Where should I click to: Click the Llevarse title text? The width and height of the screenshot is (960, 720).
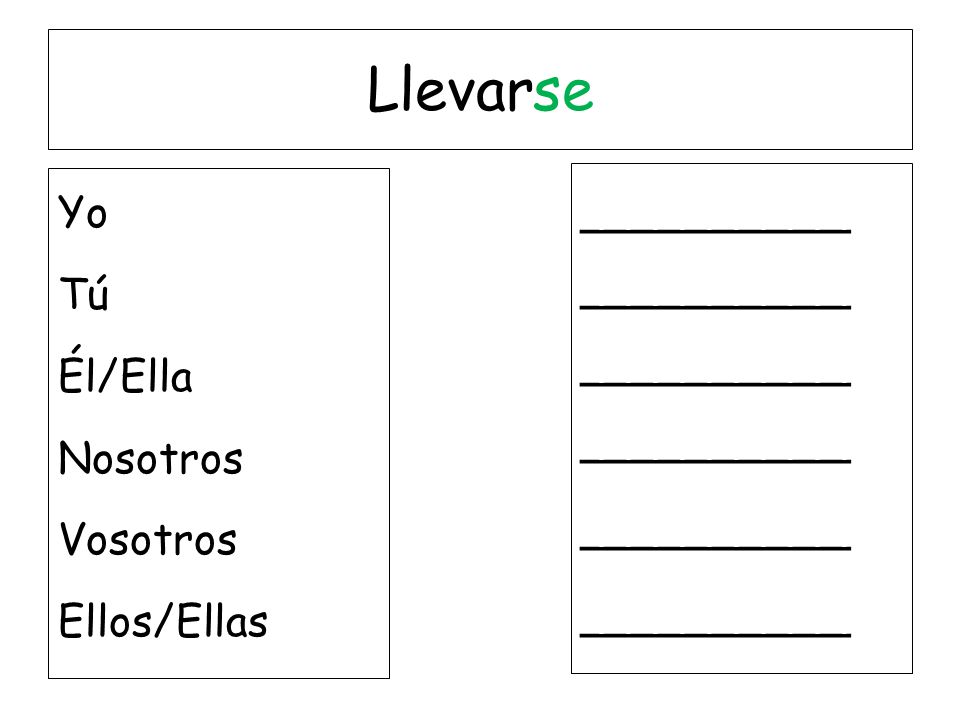coord(481,89)
